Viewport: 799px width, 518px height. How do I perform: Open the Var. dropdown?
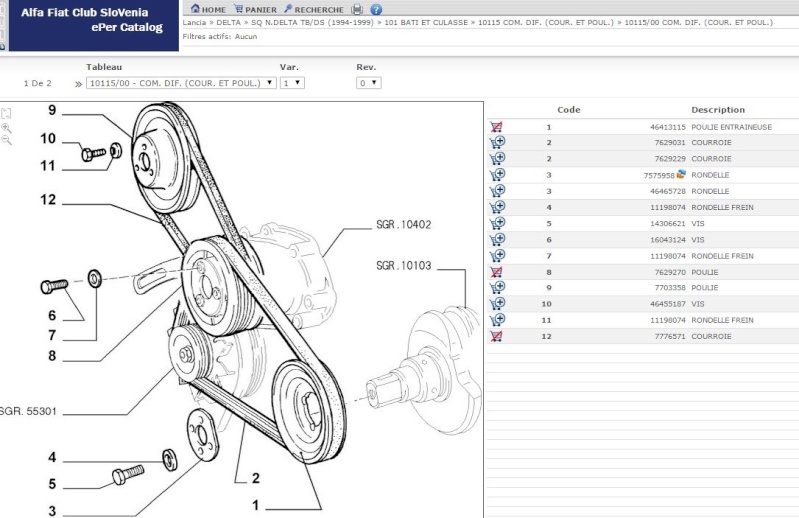[x=292, y=83]
